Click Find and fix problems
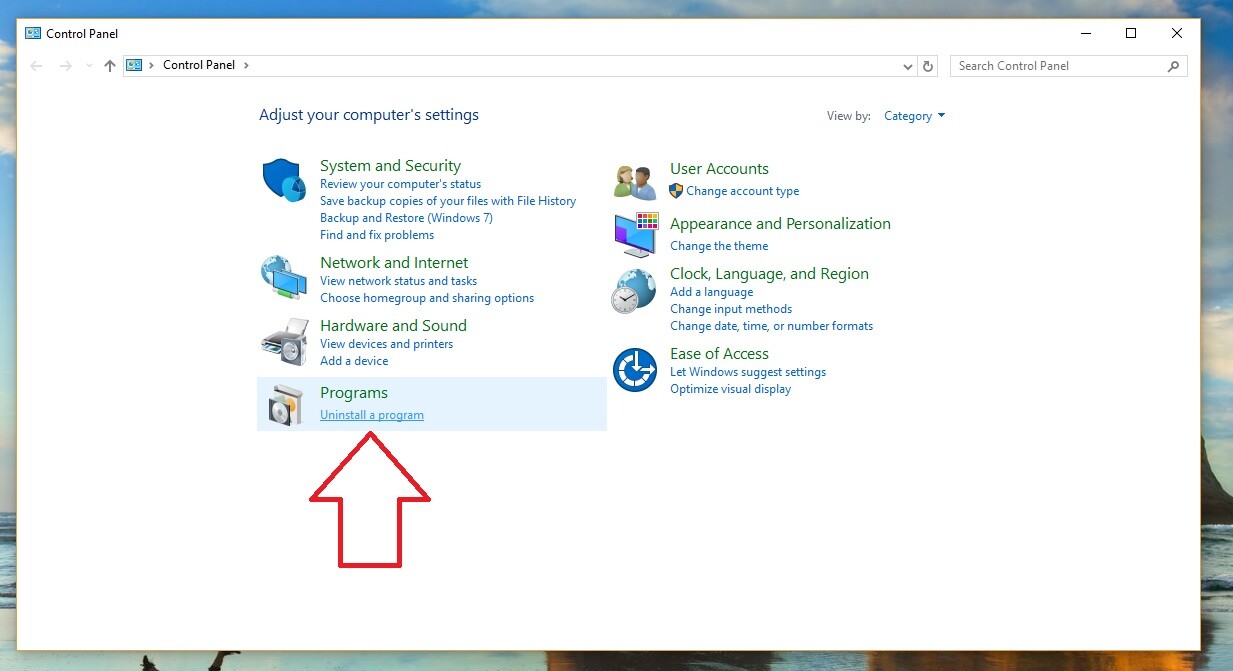The width and height of the screenshot is (1233, 671). [377, 235]
